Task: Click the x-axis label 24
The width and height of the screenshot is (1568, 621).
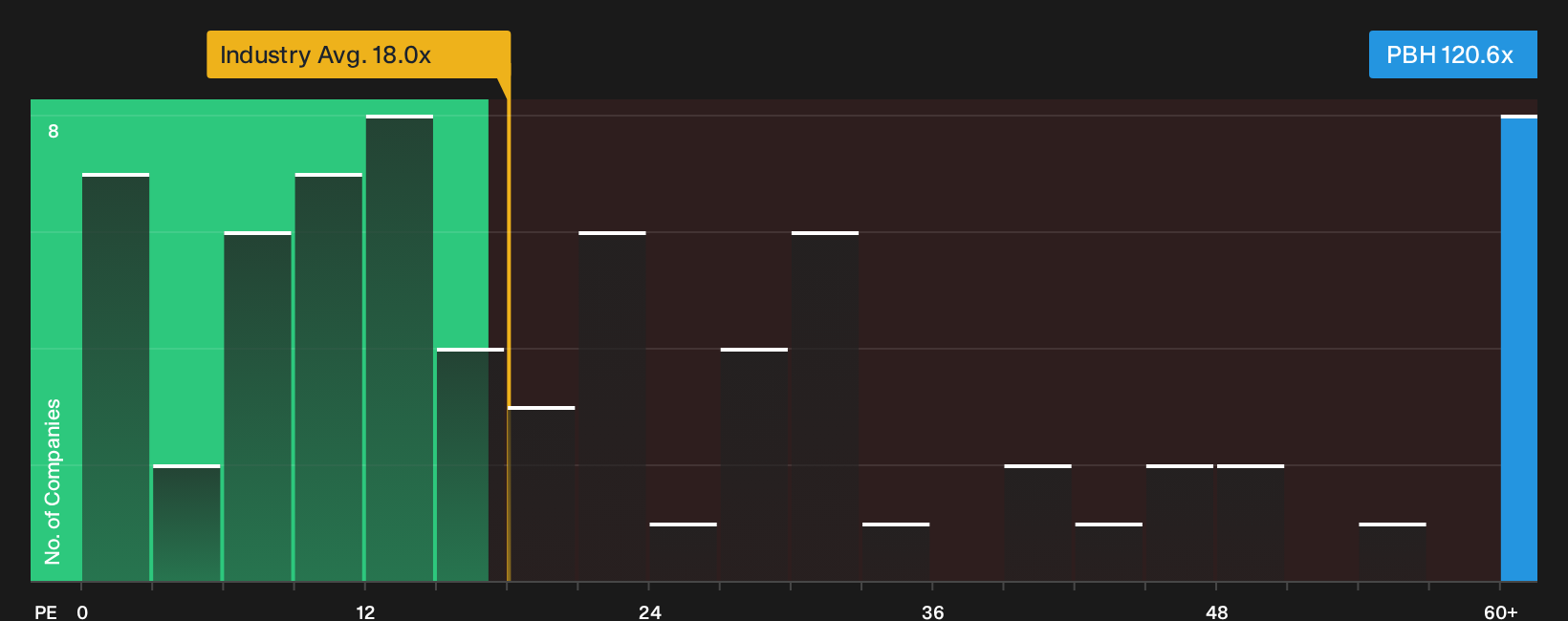Action: 649,612
